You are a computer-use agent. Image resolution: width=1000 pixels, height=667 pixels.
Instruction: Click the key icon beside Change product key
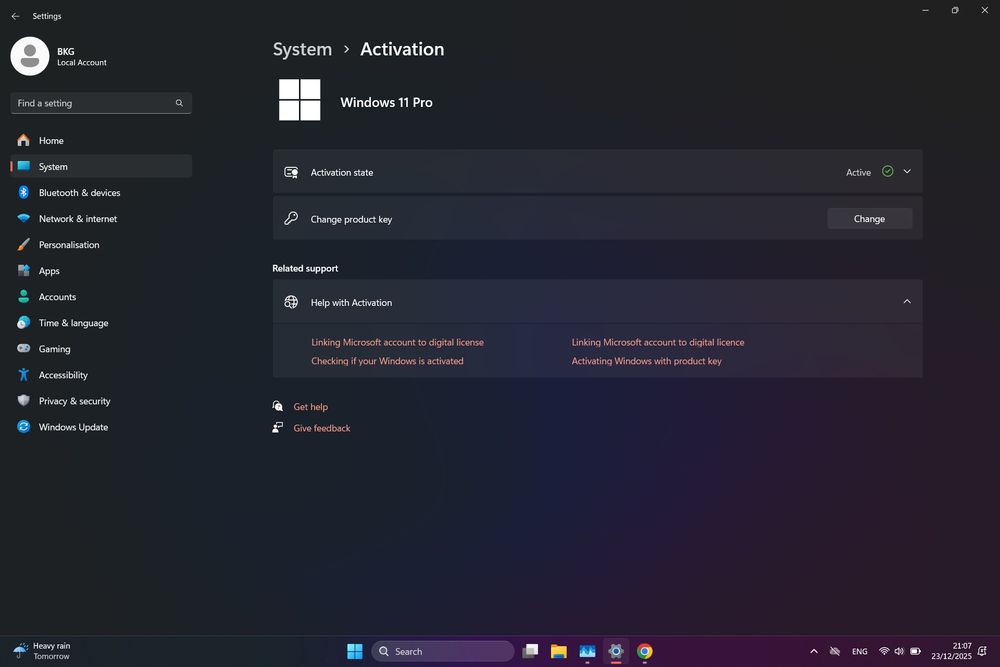pyautogui.click(x=291, y=218)
